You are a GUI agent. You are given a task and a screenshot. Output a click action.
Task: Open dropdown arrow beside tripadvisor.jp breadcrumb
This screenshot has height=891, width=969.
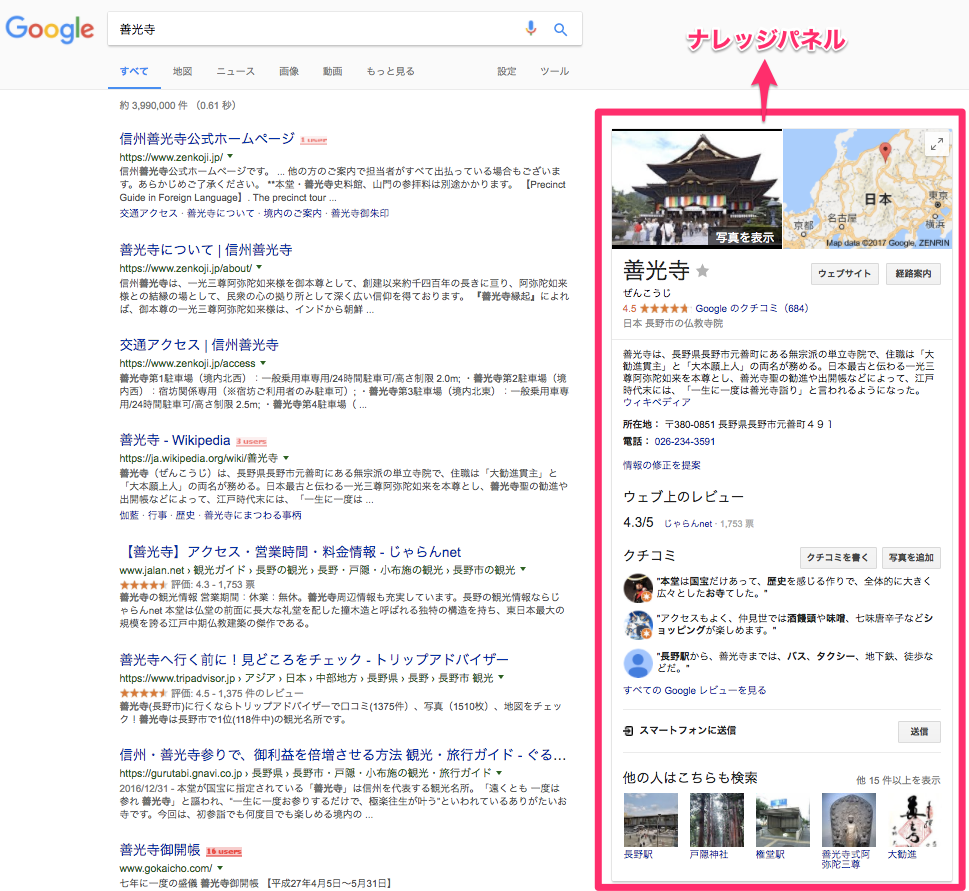point(501,677)
